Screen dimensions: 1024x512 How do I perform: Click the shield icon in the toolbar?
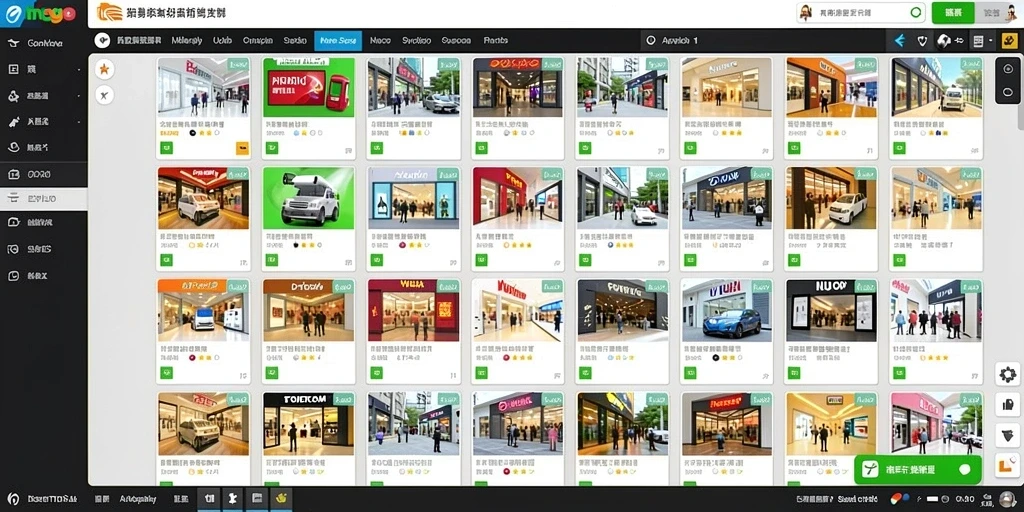tap(921, 40)
